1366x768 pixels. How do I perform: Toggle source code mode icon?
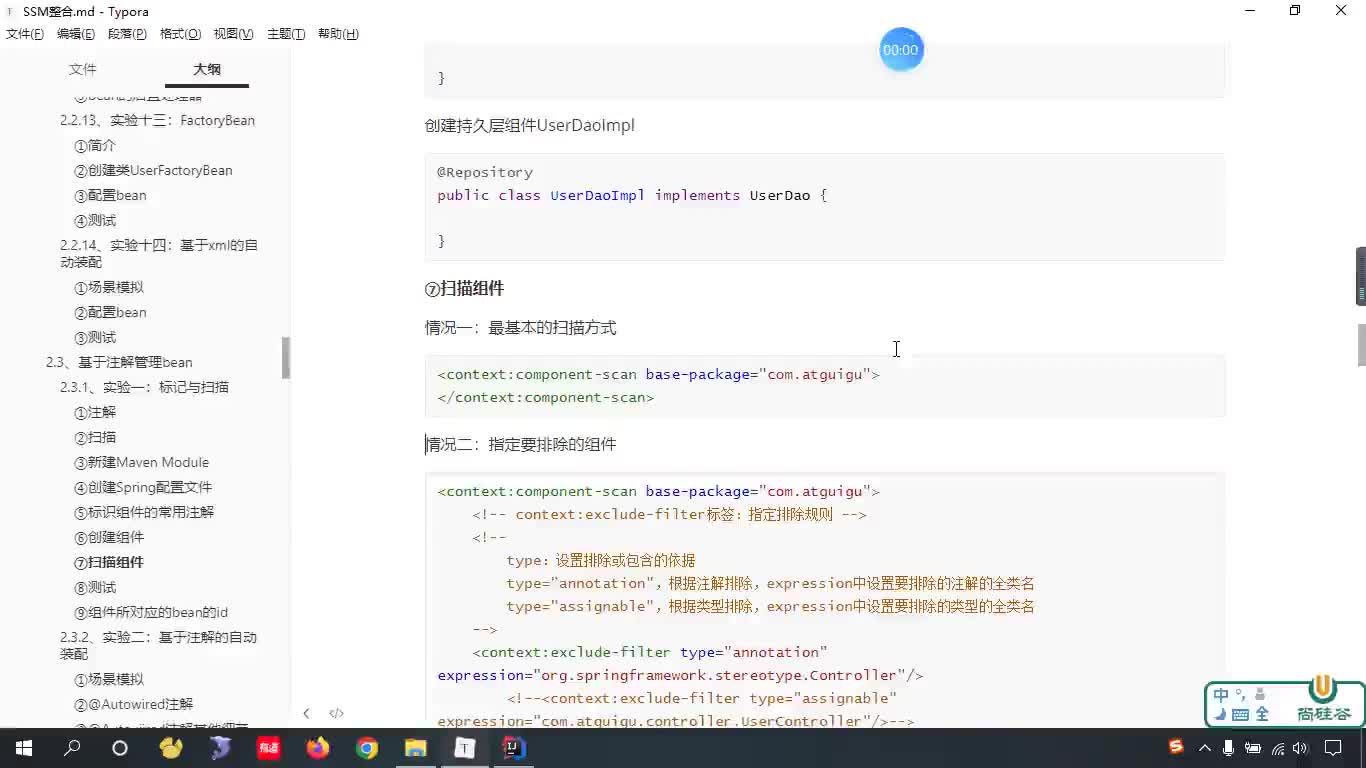pos(336,713)
